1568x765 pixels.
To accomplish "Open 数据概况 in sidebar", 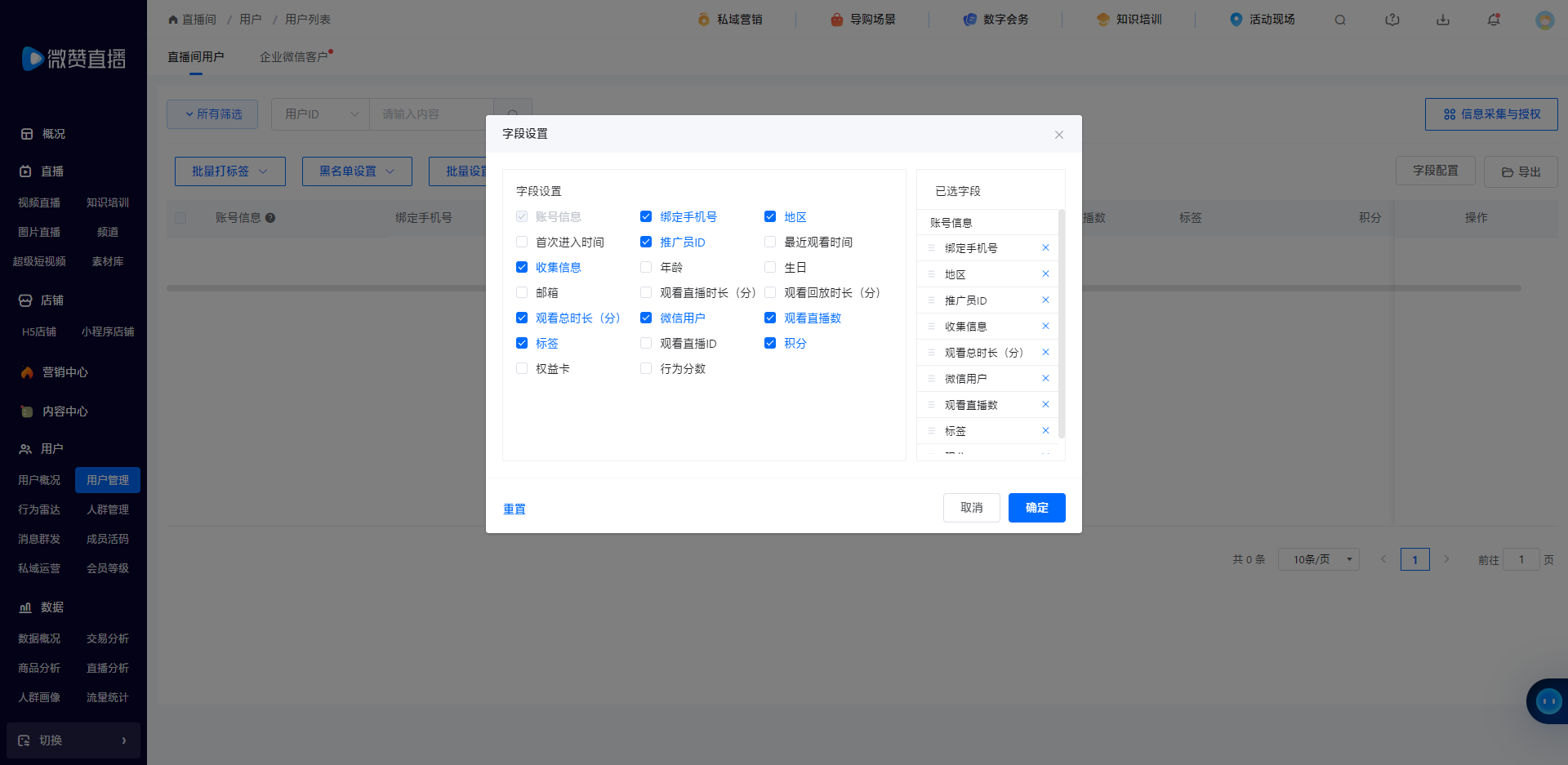I will pos(39,638).
